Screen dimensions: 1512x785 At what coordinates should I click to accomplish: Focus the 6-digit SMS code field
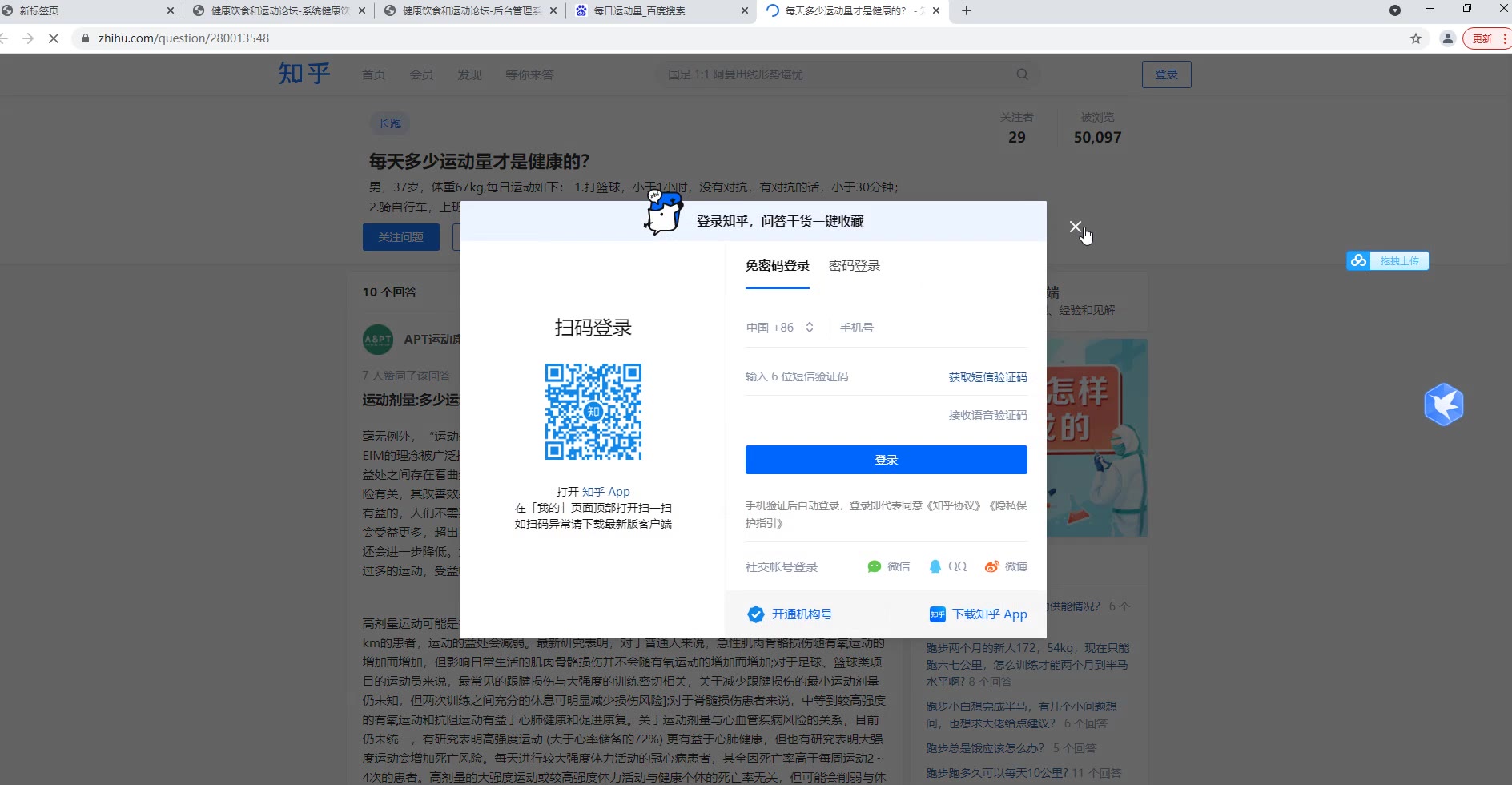[x=841, y=376]
